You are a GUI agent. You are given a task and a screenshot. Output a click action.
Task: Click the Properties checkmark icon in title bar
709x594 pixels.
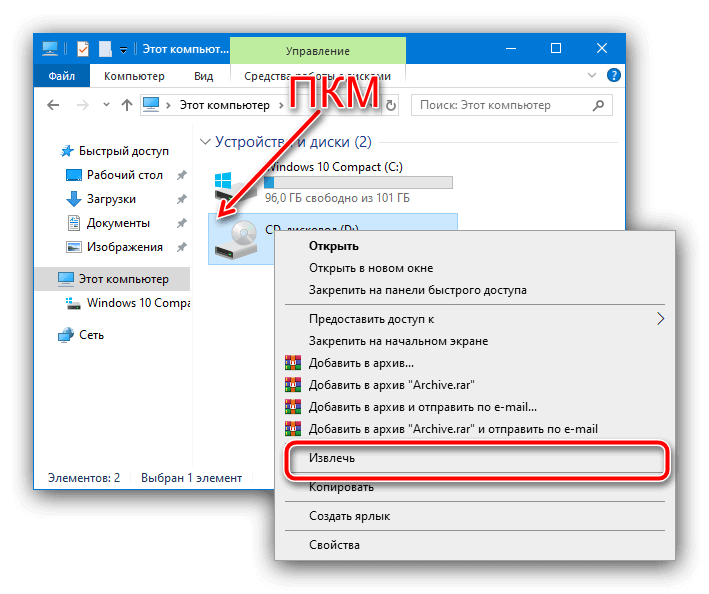click(83, 48)
